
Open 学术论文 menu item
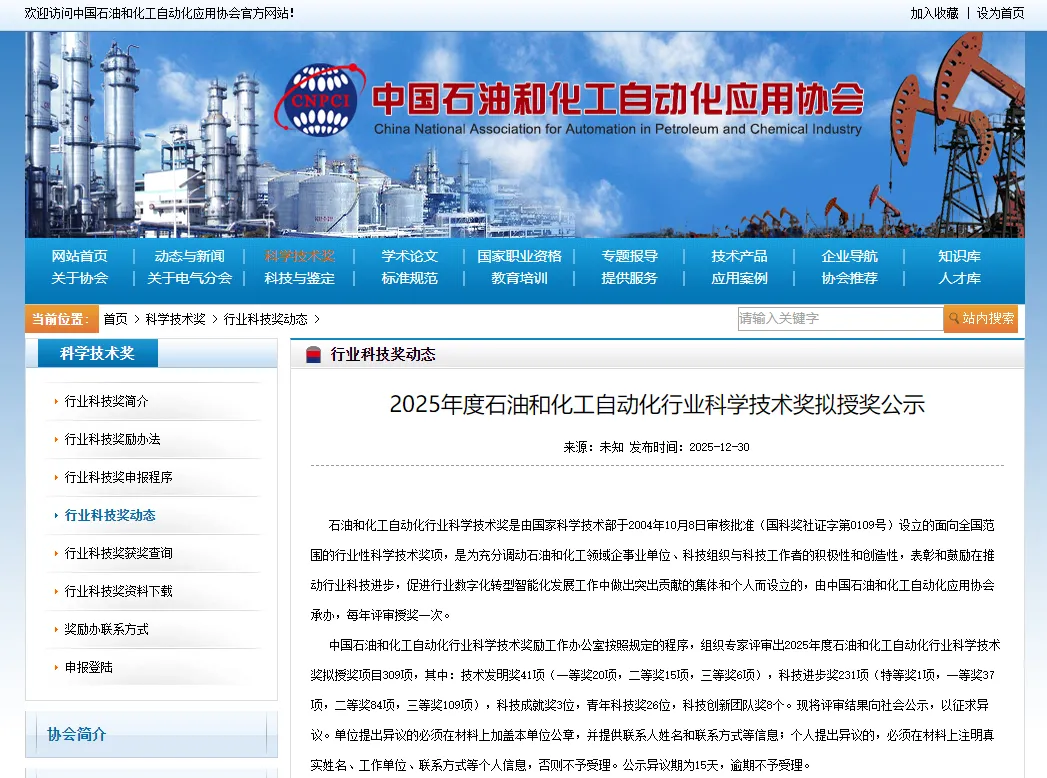click(409, 256)
